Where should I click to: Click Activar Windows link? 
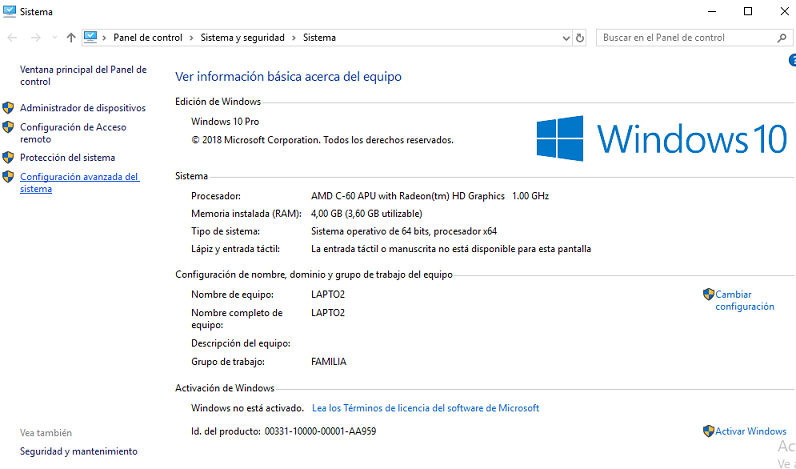pyautogui.click(x=751, y=431)
